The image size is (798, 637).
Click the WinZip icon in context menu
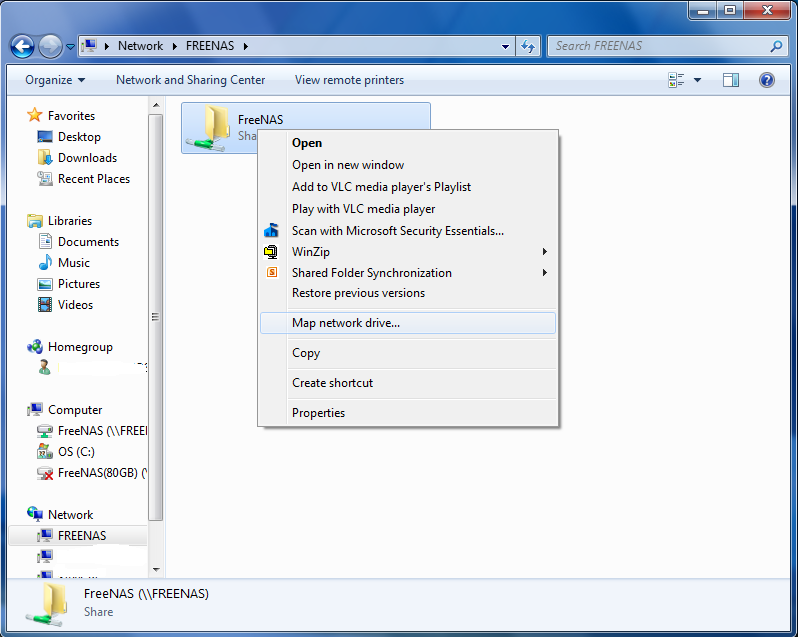271,251
